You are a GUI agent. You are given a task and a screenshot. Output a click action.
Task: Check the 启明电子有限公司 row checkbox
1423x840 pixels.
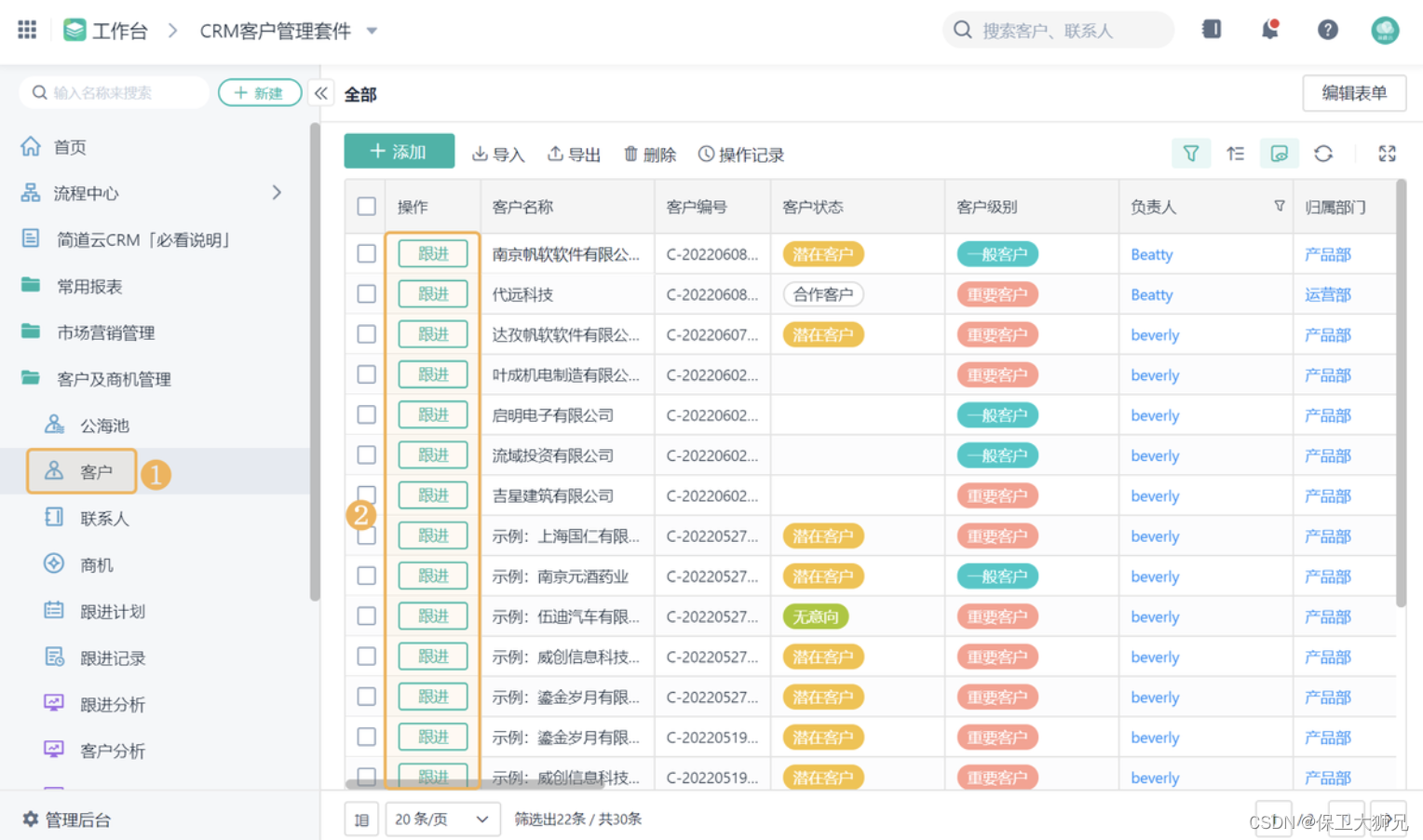coord(367,414)
